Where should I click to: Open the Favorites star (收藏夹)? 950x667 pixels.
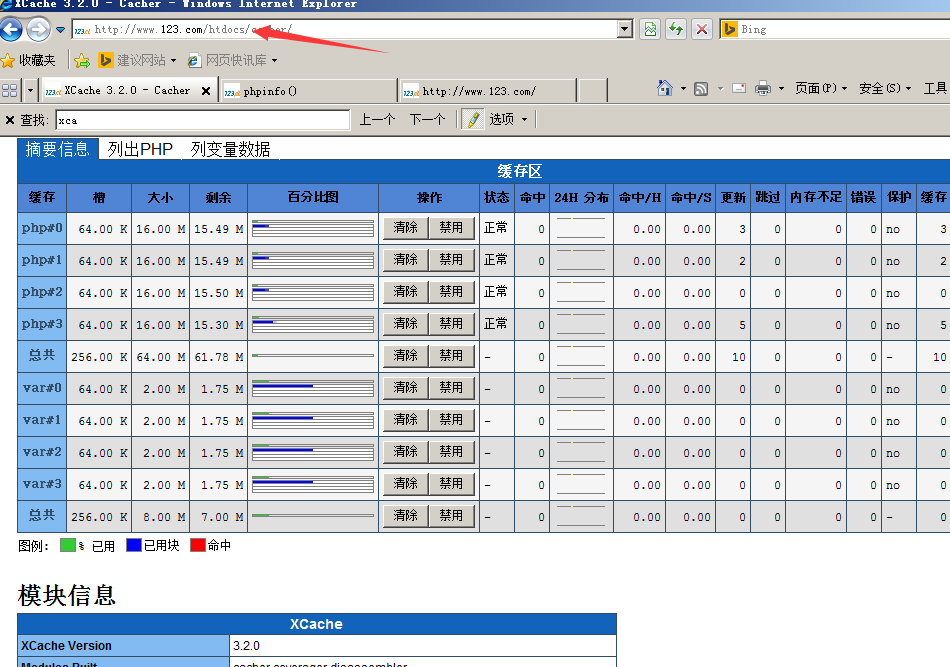(x=28, y=60)
